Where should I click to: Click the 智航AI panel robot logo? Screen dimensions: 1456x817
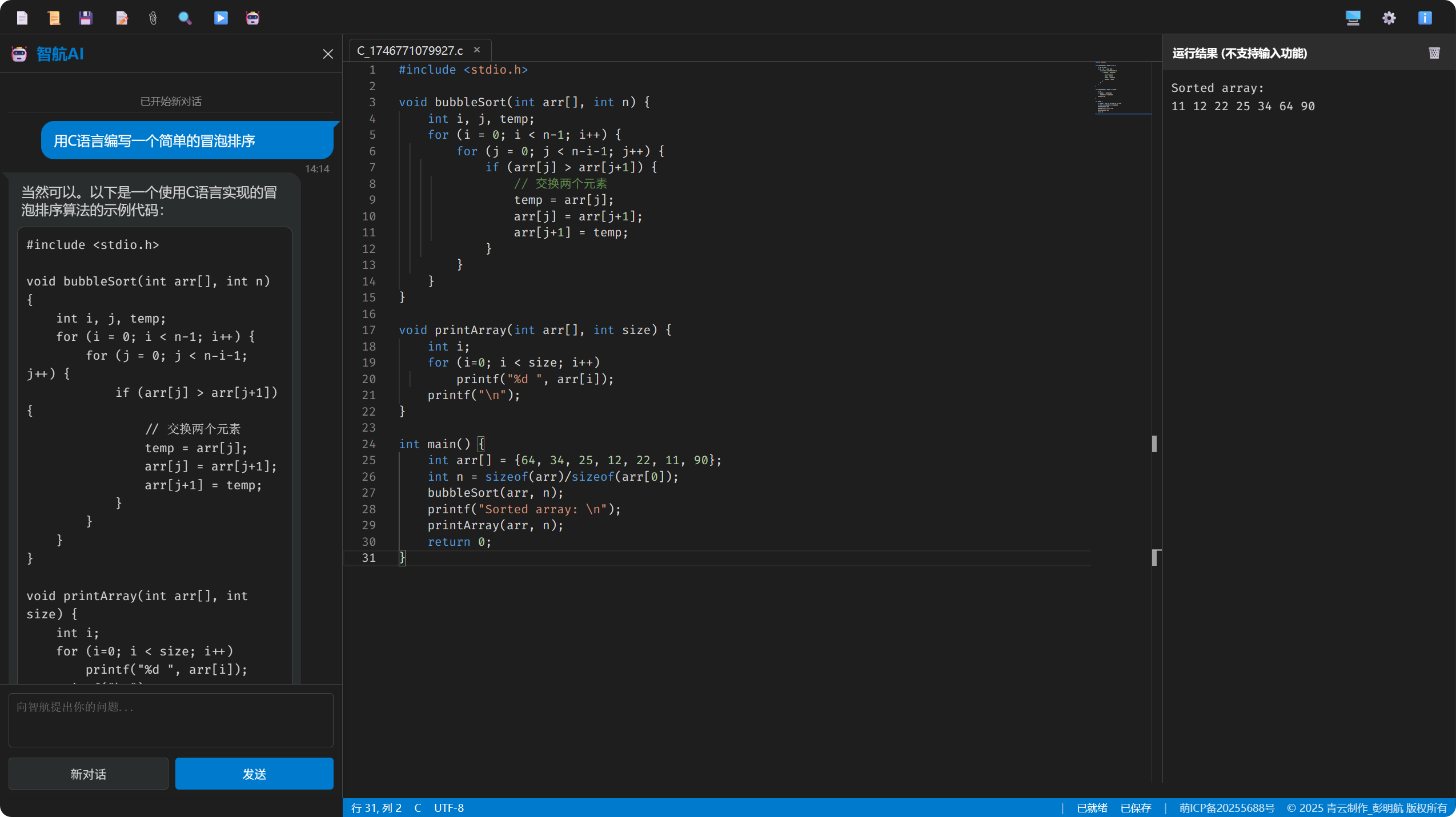click(19, 54)
